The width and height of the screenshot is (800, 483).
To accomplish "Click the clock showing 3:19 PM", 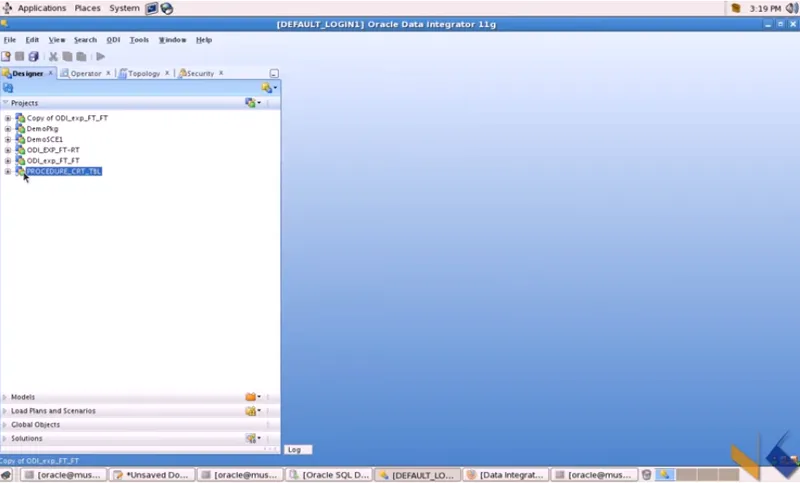I will (x=765, y=8).
